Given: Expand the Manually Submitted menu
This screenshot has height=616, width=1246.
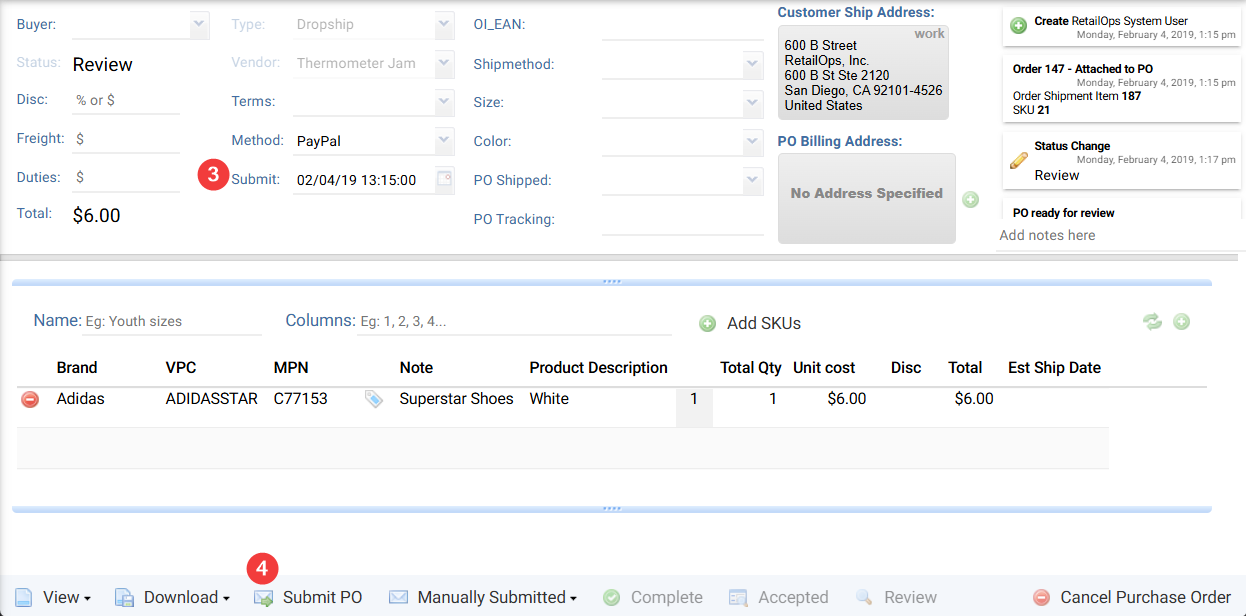Looking at the screenshot, I should 483,597.
